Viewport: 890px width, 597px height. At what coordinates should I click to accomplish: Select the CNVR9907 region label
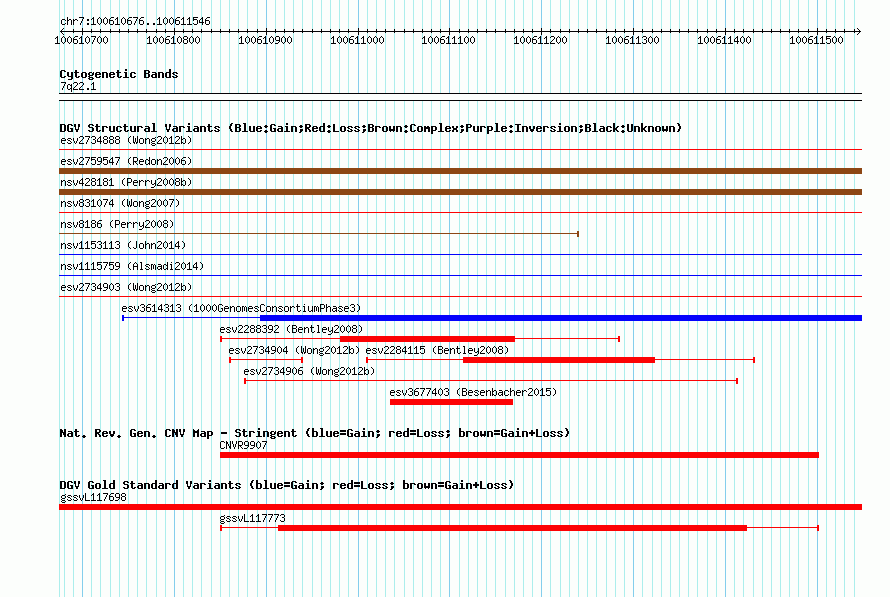(243, 445)
